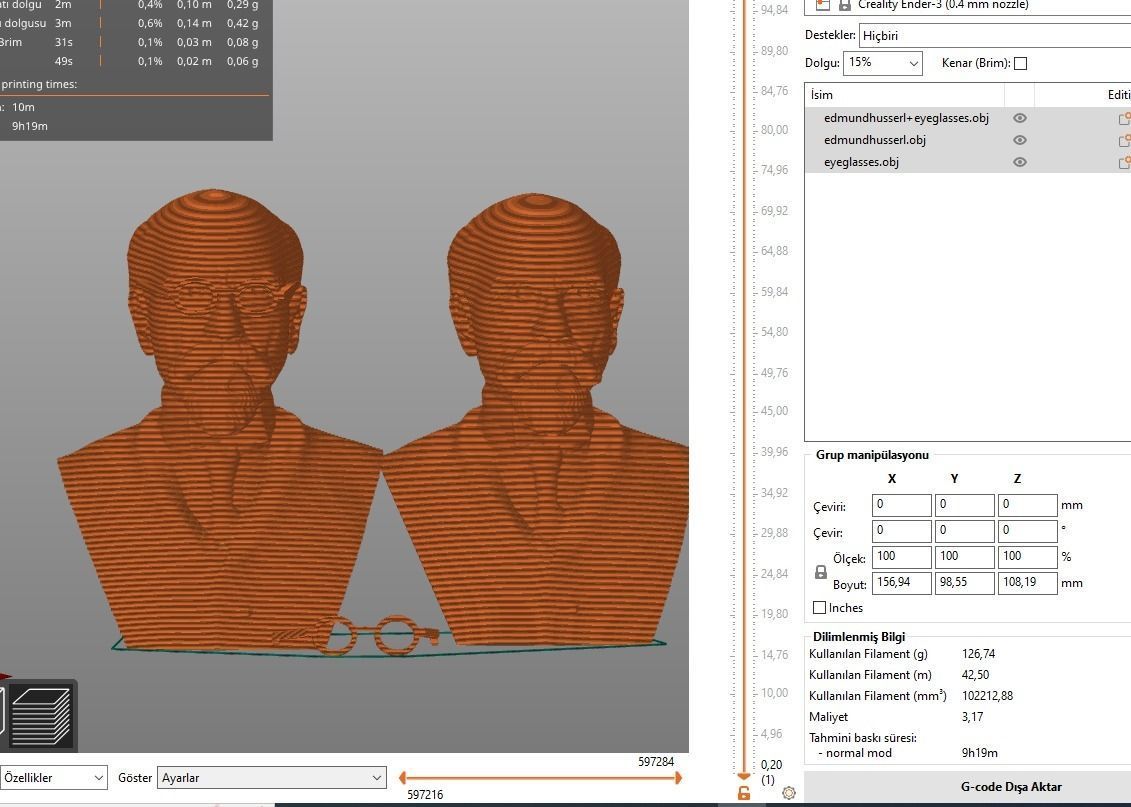Viewport: 1131px width, 807px height.
Task: Click the filament length value 42,50
Action: click(975, 675)
